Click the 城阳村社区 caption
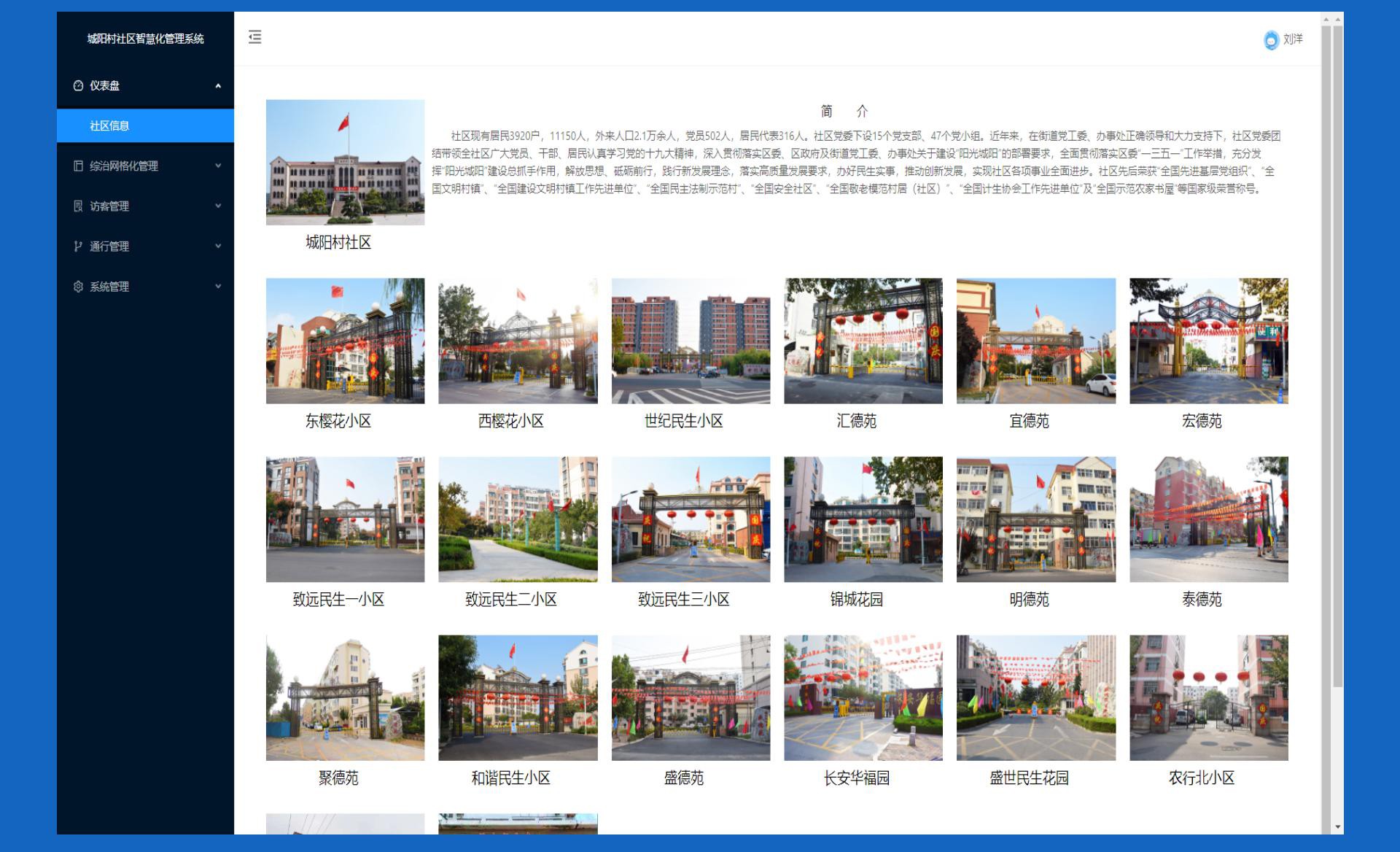The height and width of the screenshot is (852, 1400). 338,242
